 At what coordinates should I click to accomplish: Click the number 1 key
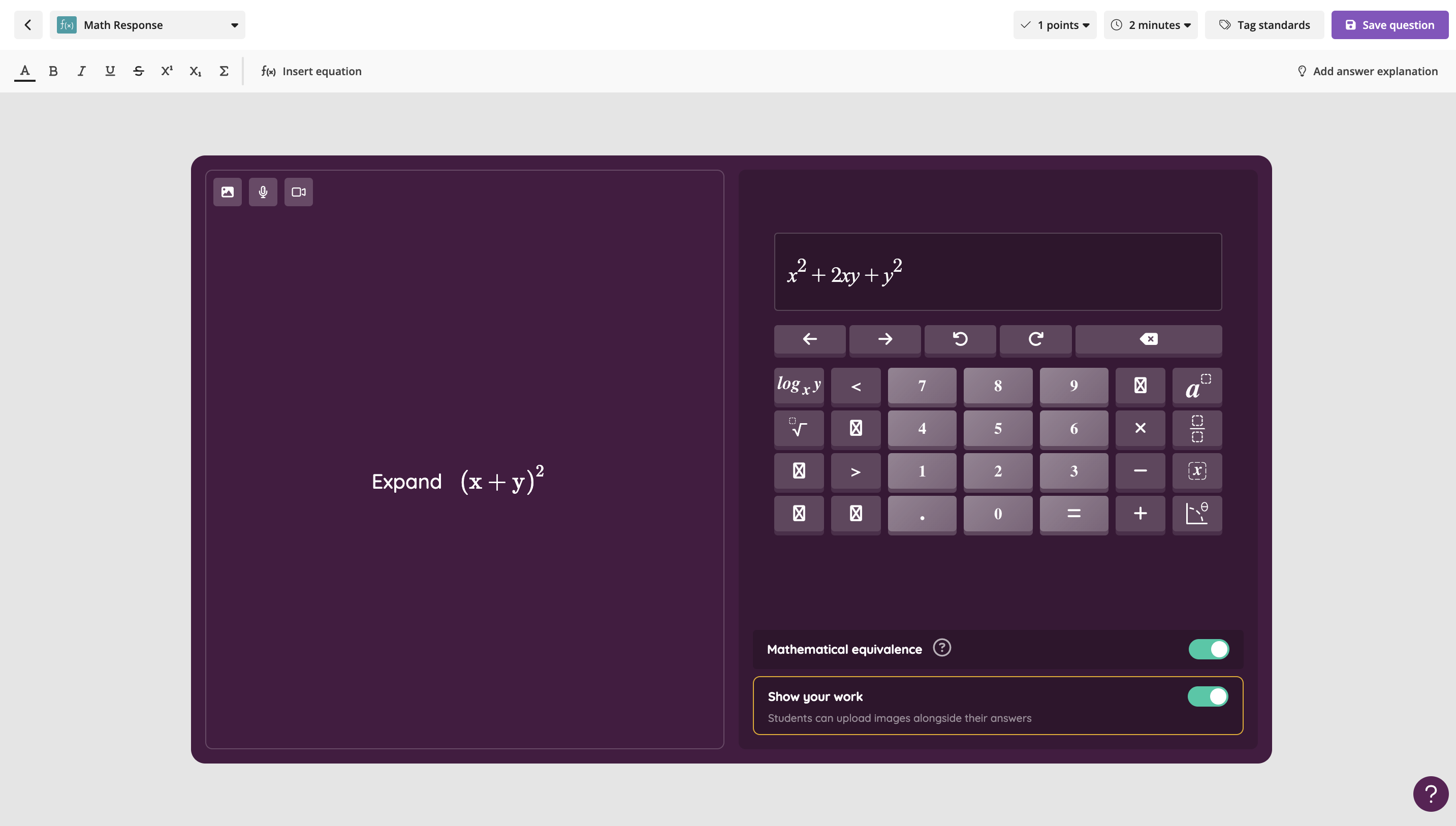(x=922, y=471)
